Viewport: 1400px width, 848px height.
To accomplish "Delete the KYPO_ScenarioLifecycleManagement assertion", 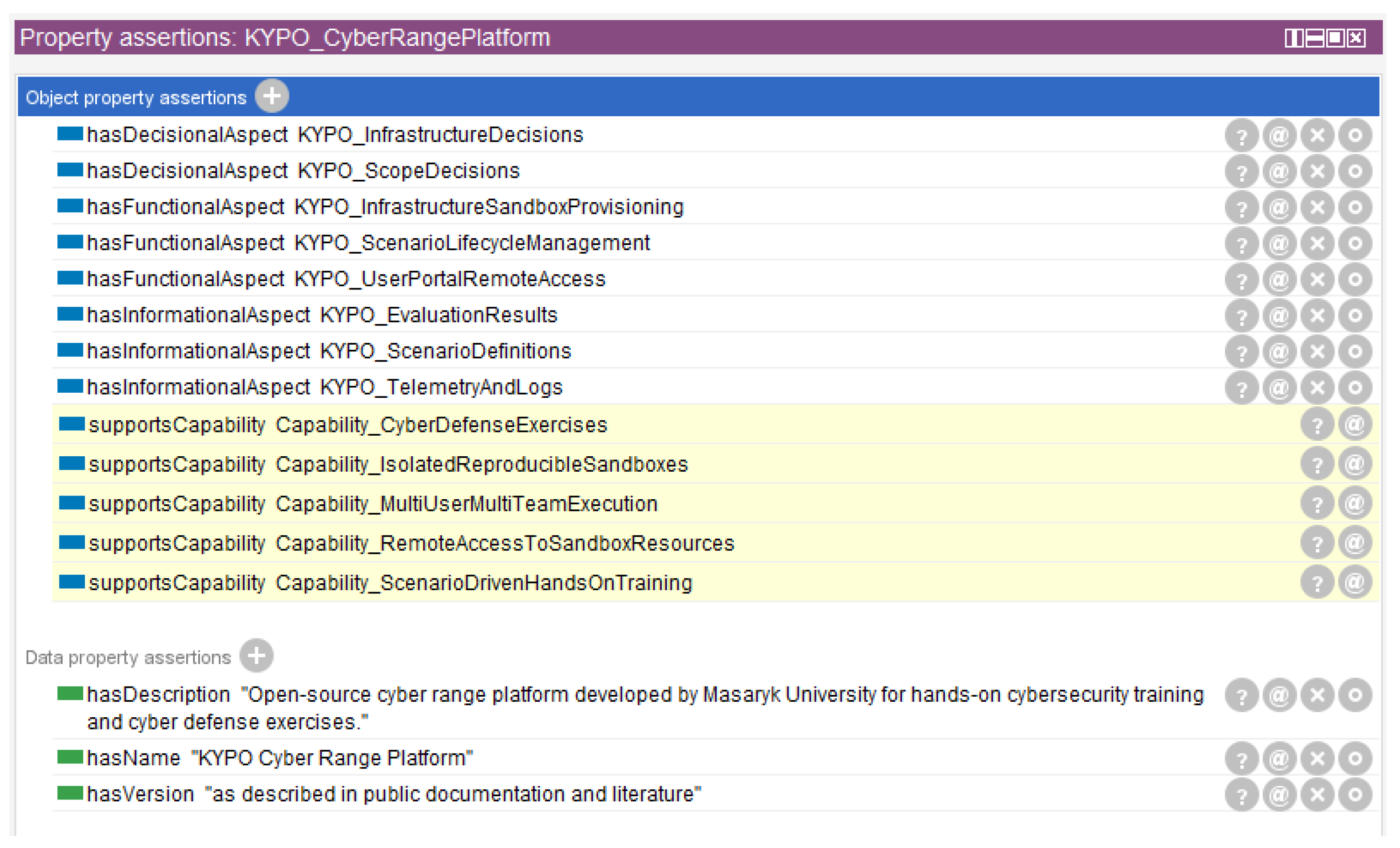I will click(1318, 243).
